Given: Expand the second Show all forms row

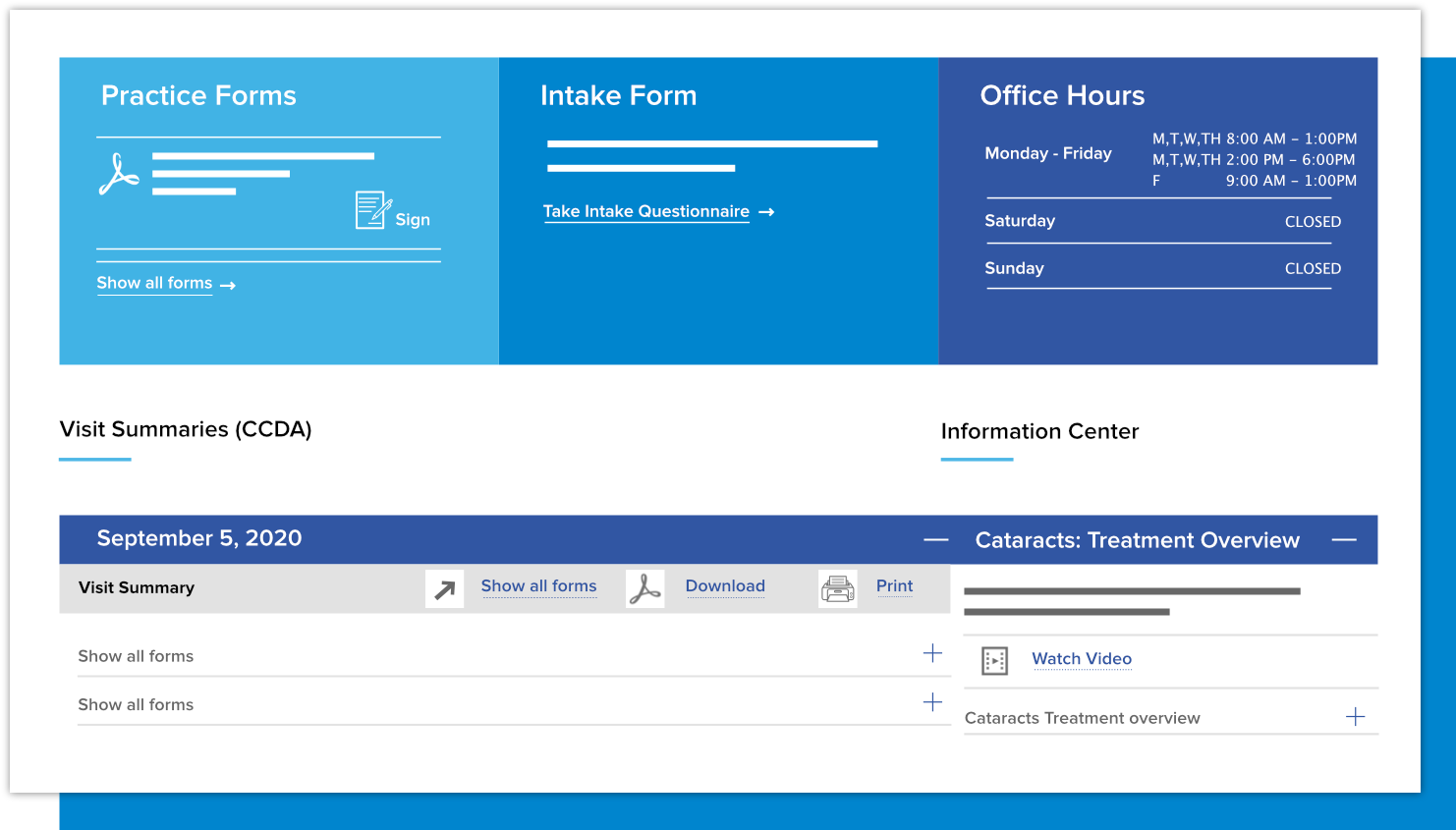Looking at the screenshot, I should (x=932, y=702).
